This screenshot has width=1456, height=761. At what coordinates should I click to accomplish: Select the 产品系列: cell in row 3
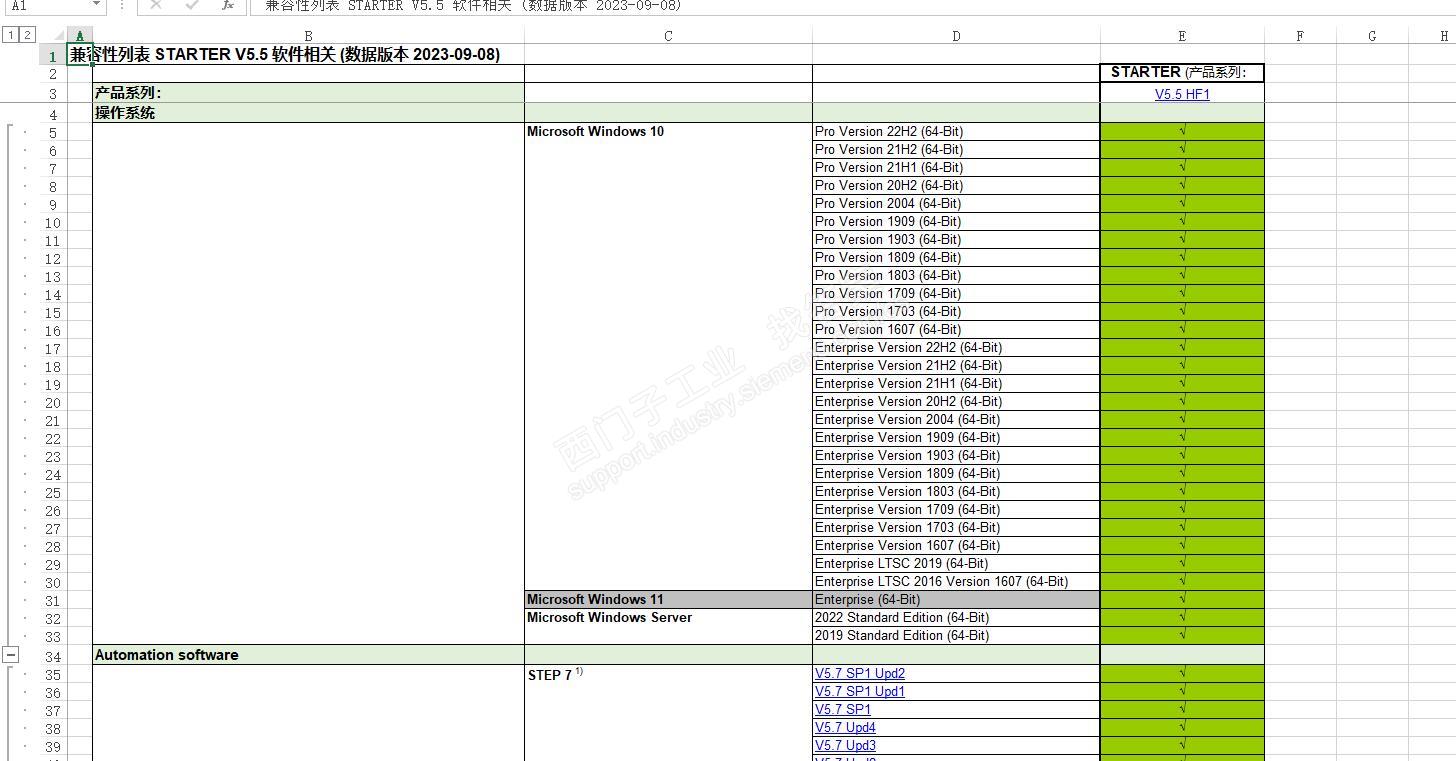point(308,93)
